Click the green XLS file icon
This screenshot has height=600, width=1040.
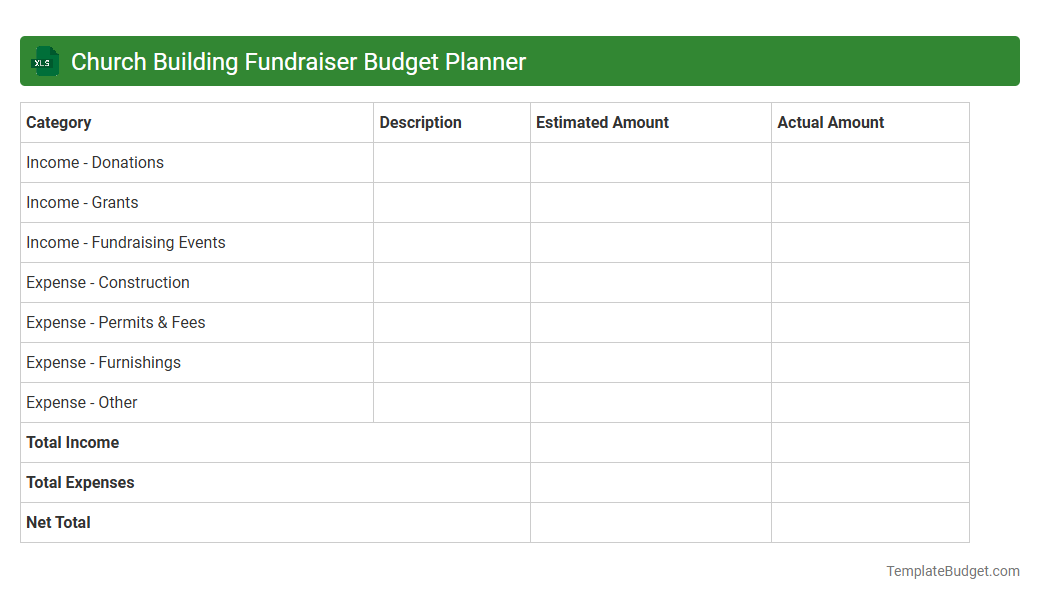coord(44,61)
